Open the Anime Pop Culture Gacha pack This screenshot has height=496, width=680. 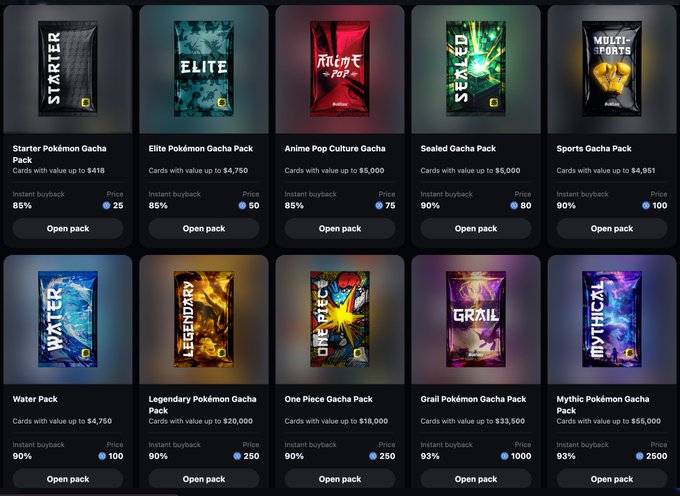point(340,228)
